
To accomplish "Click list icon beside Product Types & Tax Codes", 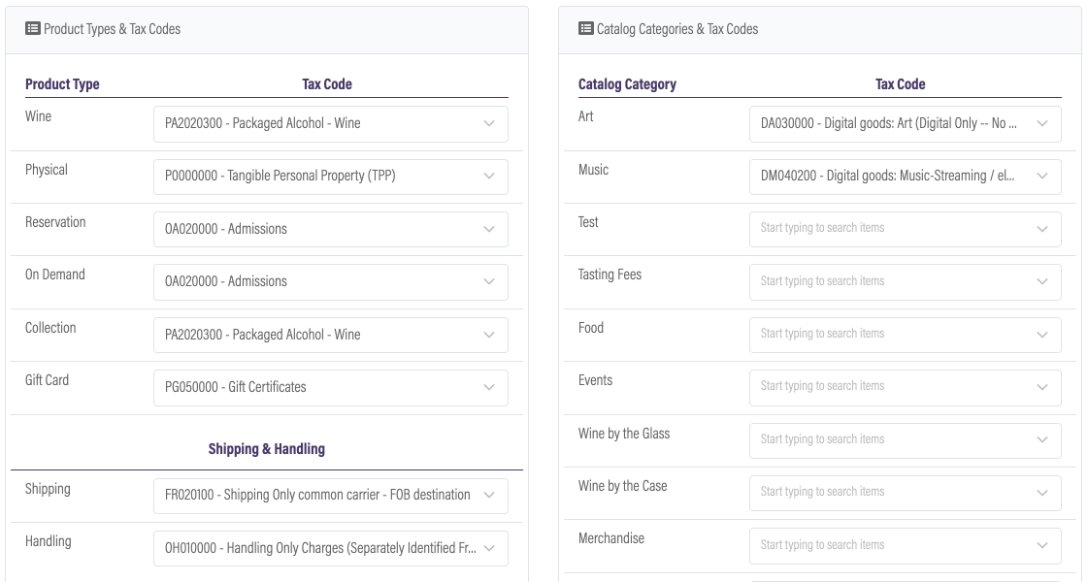I will click(x=32, y=30).
